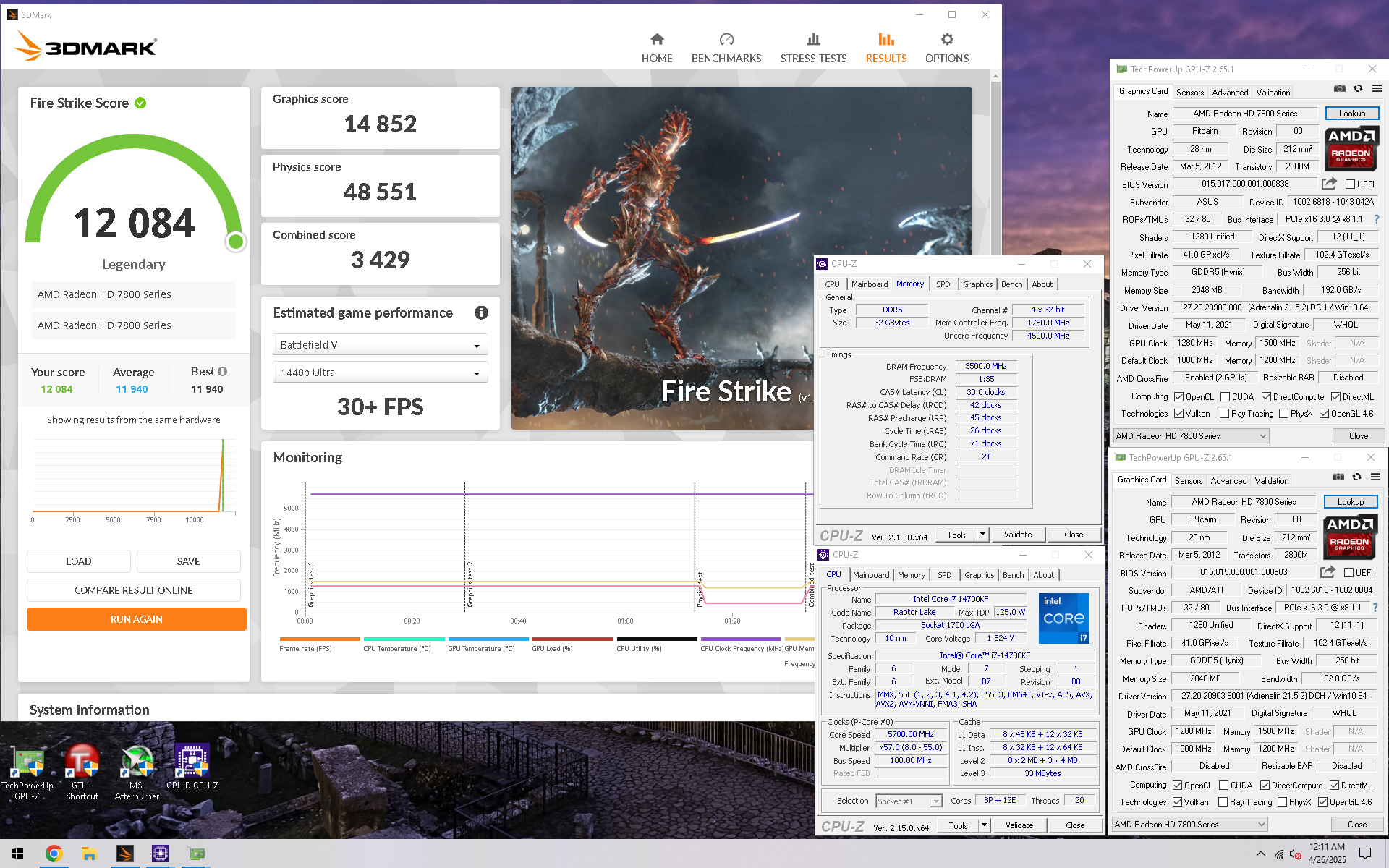Toggle the UEFI checkbox in upper GPU-Z

(1350, 184)
